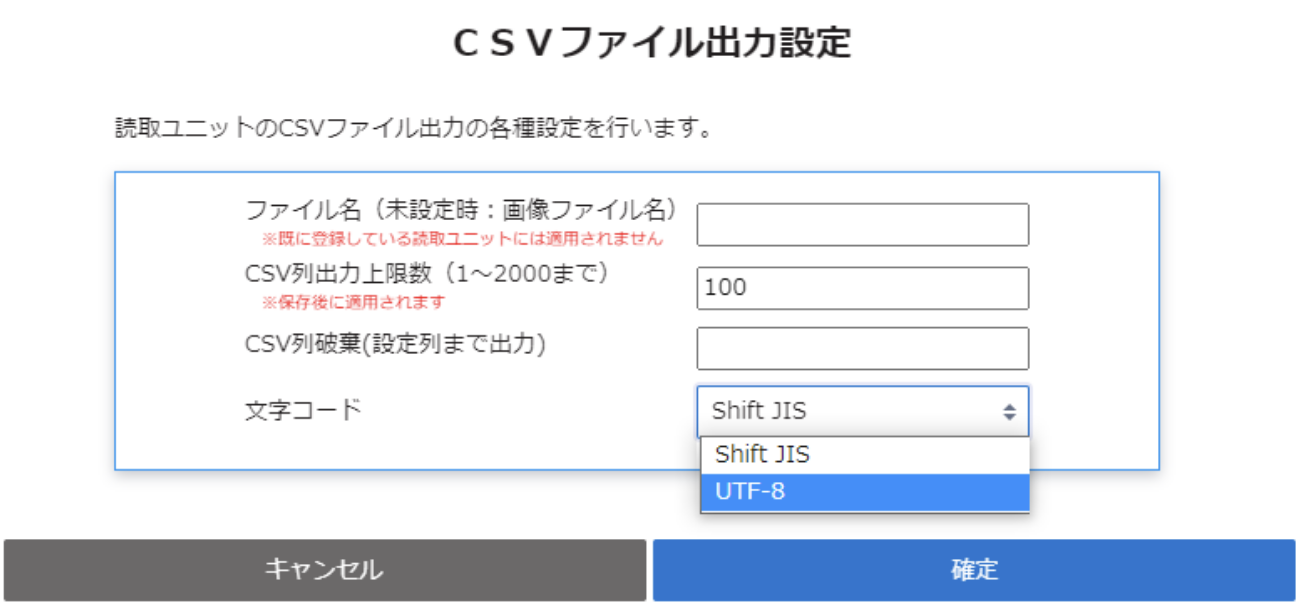This screenshot has width=1298, height=608.
Task: Click the file name input field
Action: pos(862,225)
